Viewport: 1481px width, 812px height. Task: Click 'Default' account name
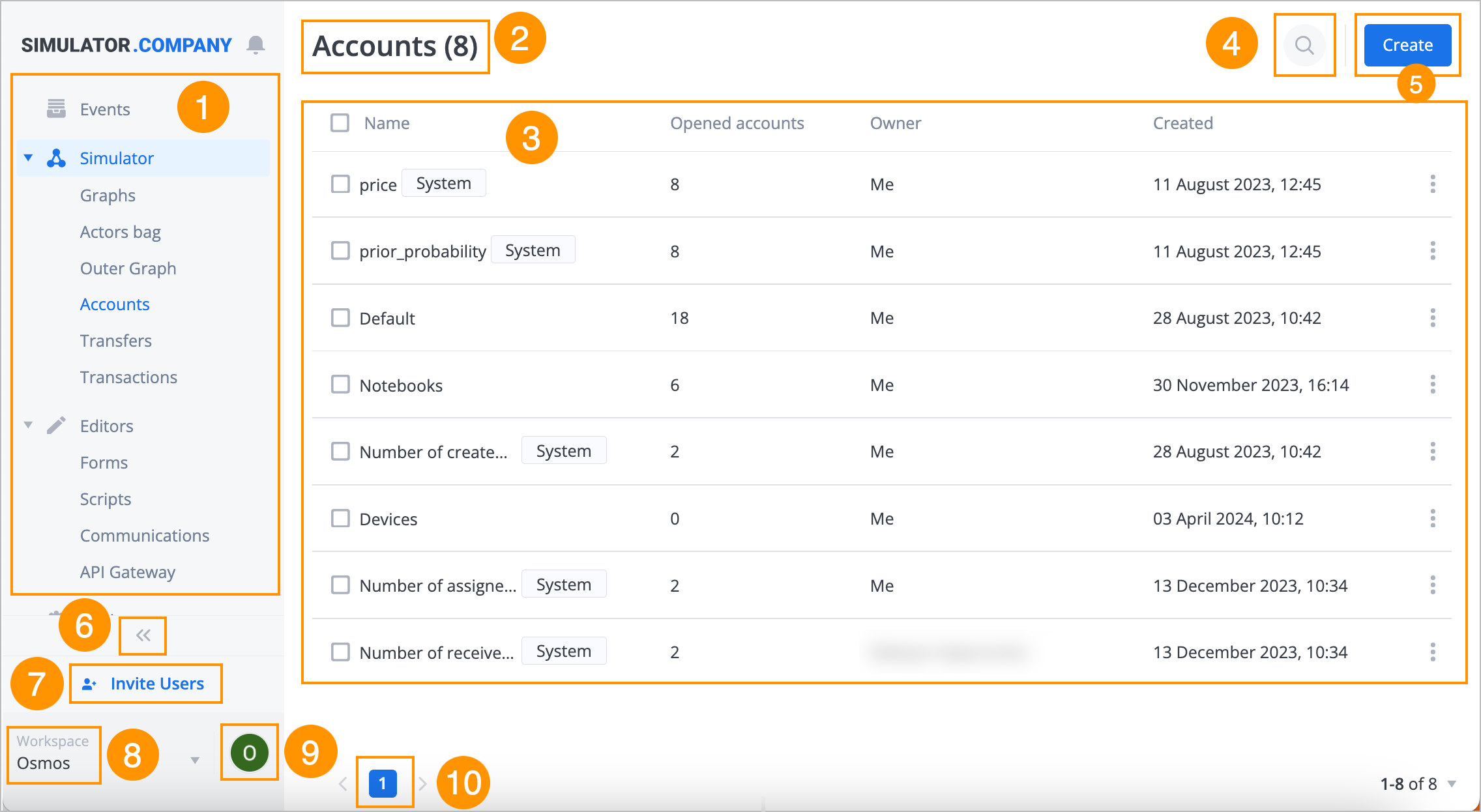(387, 319)
